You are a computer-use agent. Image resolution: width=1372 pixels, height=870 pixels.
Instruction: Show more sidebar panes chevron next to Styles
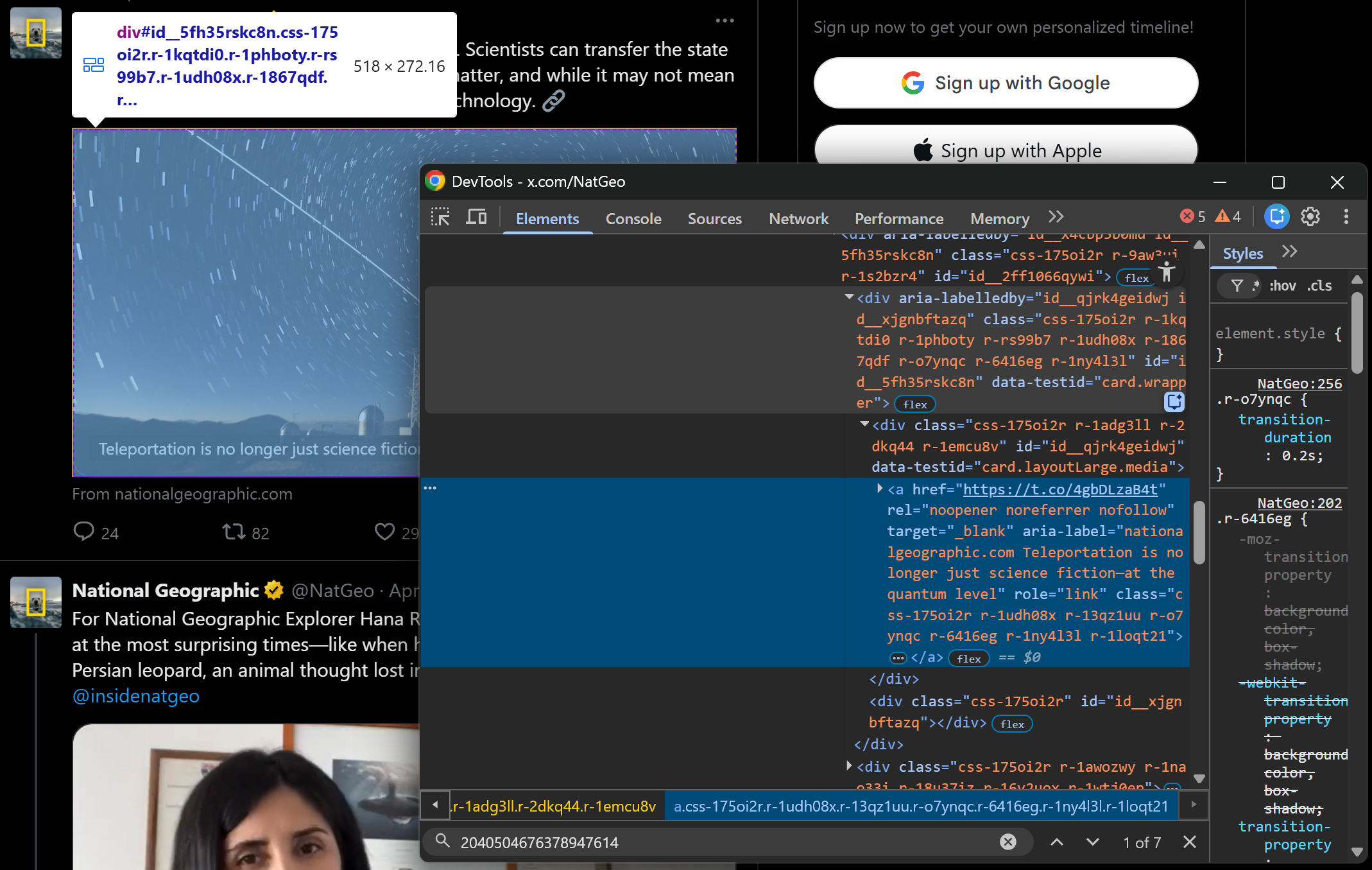[1289, 252]
